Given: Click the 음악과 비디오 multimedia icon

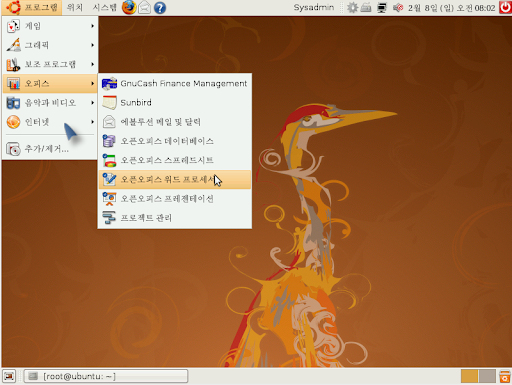Looking at the screenshot, I should [x=13, y=103].
